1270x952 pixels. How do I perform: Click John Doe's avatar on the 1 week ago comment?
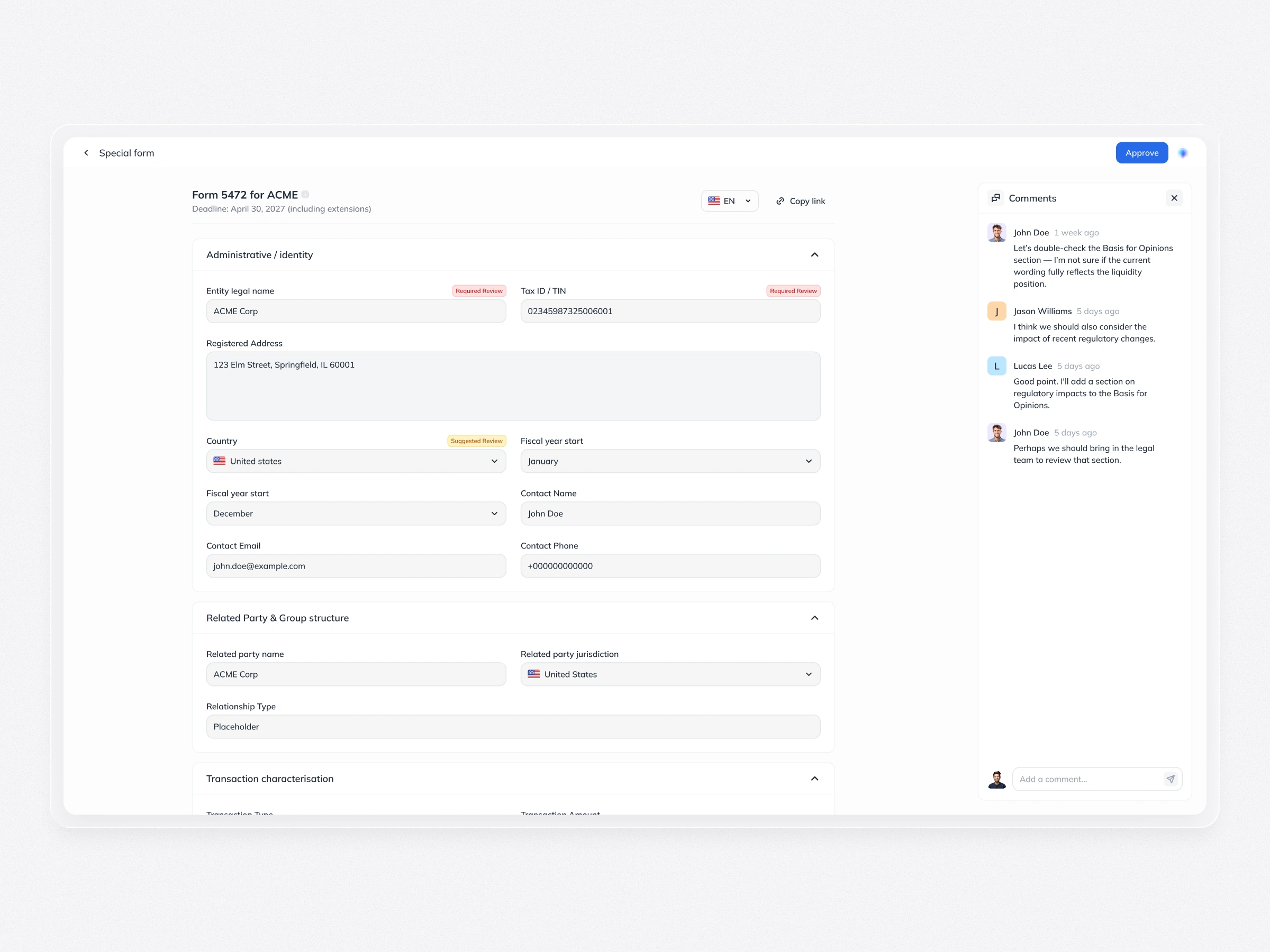pos(997,233)
